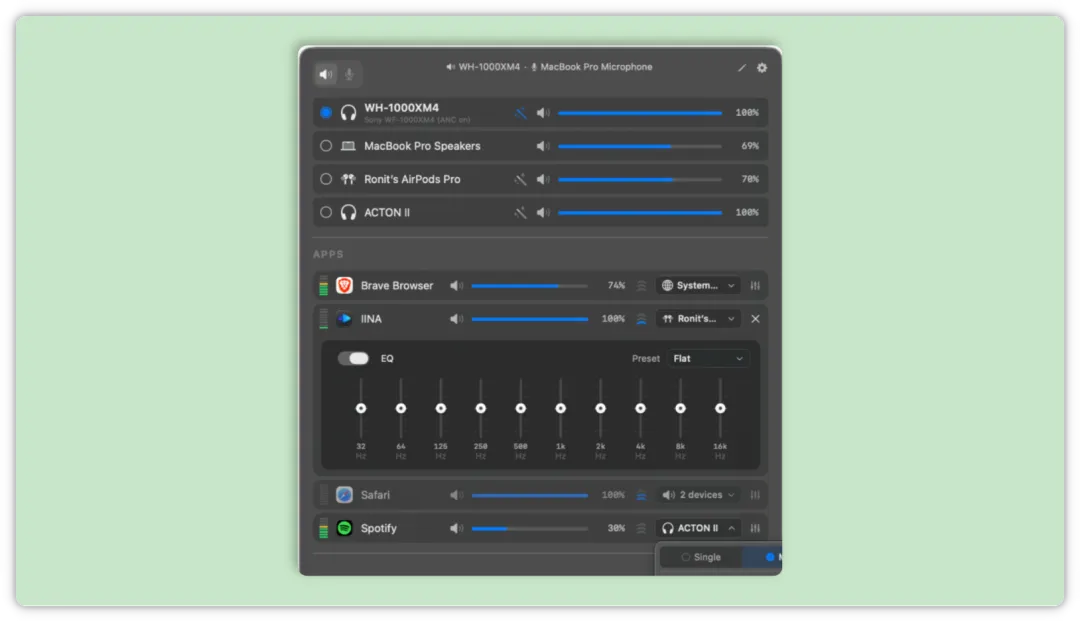Mute the ACTON II device
Screen dimensions: 1080x622
[x=543, y=212]
